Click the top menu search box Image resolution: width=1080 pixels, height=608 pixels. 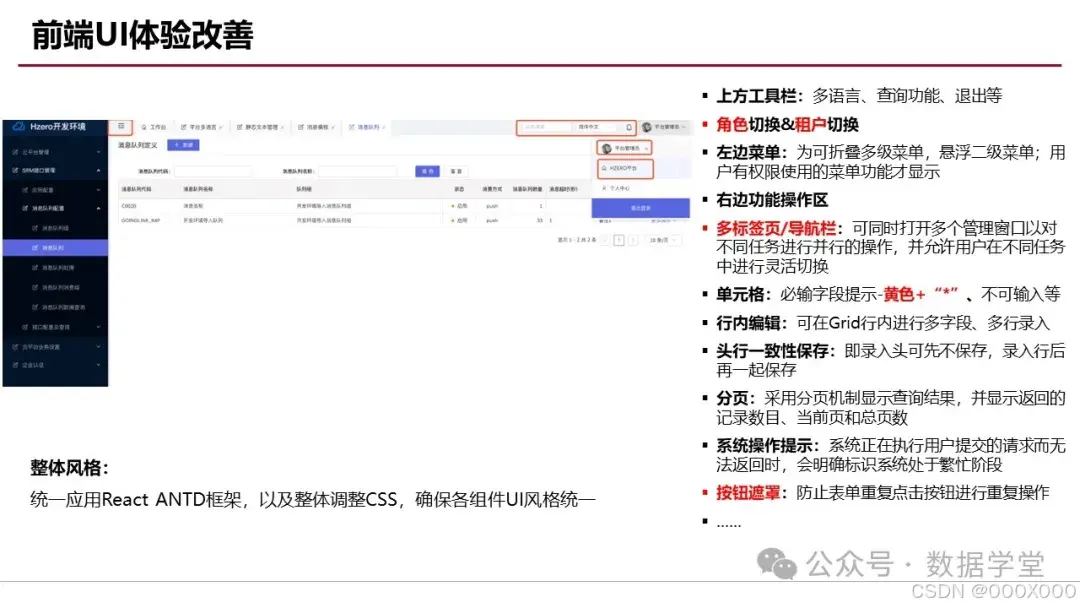point(546,127)
